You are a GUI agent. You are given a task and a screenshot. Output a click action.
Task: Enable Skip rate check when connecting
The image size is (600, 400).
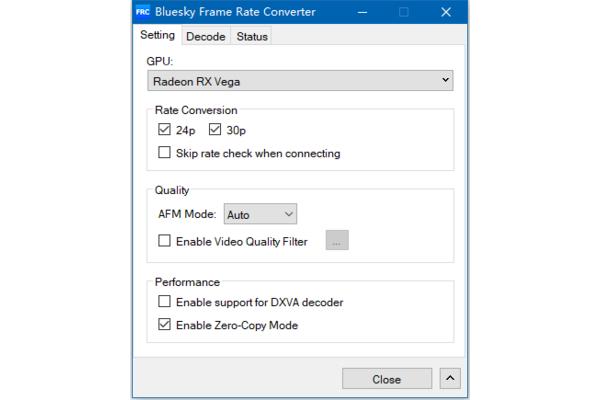[x=165, y=152]
